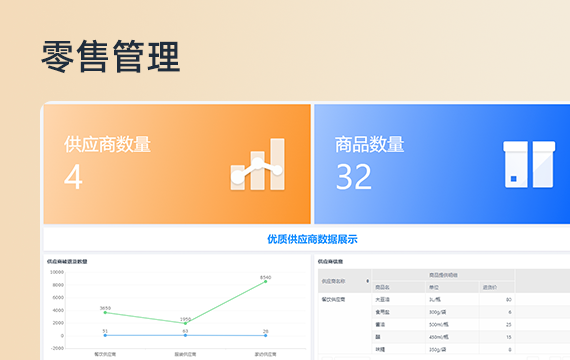Click the 商品数量 label on blue card
The width and height of the screenshot is (570, 360).
pyautogui.click(x=369, y=144)
